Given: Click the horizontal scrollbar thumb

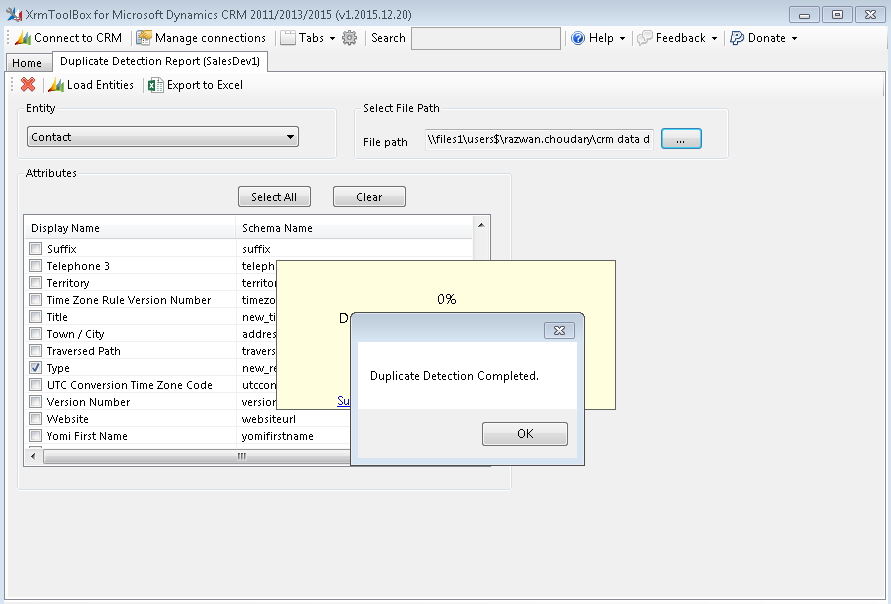Looking at the screenshot, I should [x=197, y=456].
